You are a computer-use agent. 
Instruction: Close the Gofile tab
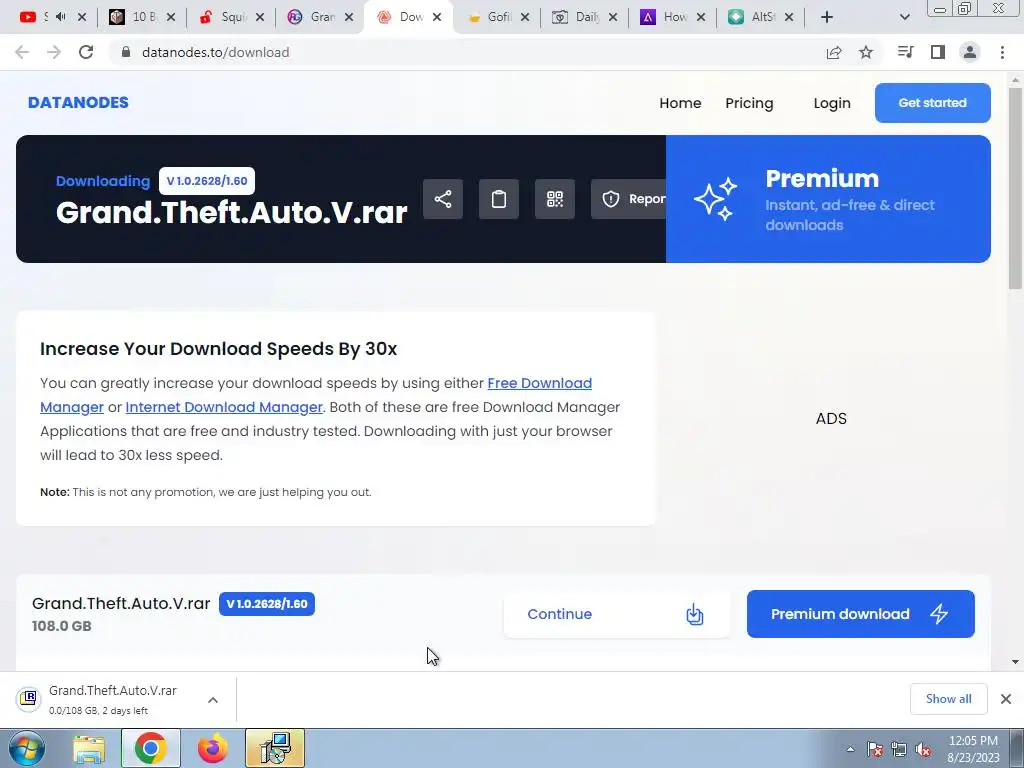tap(525, 17)
